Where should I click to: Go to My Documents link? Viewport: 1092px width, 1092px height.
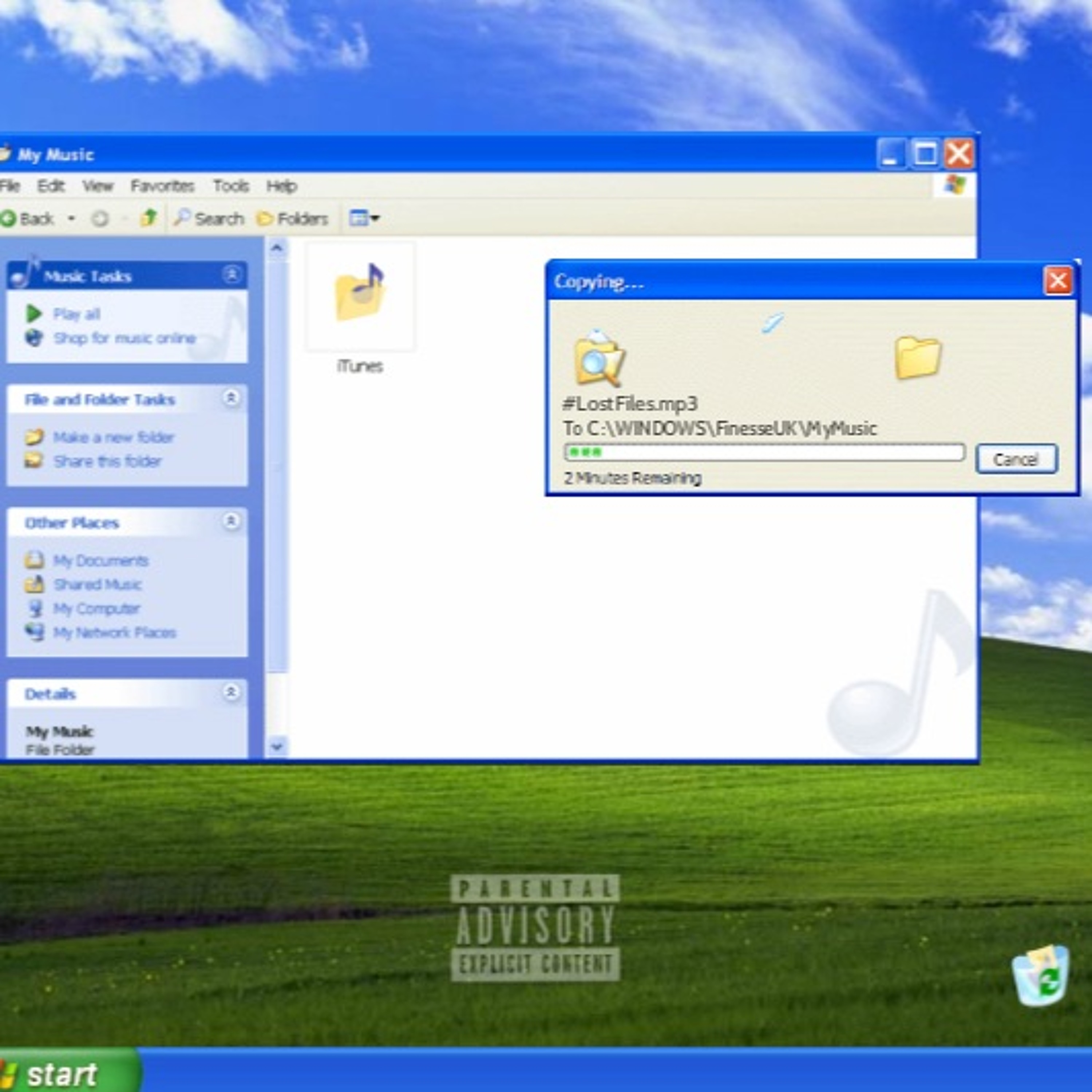[x=100, y=561]
